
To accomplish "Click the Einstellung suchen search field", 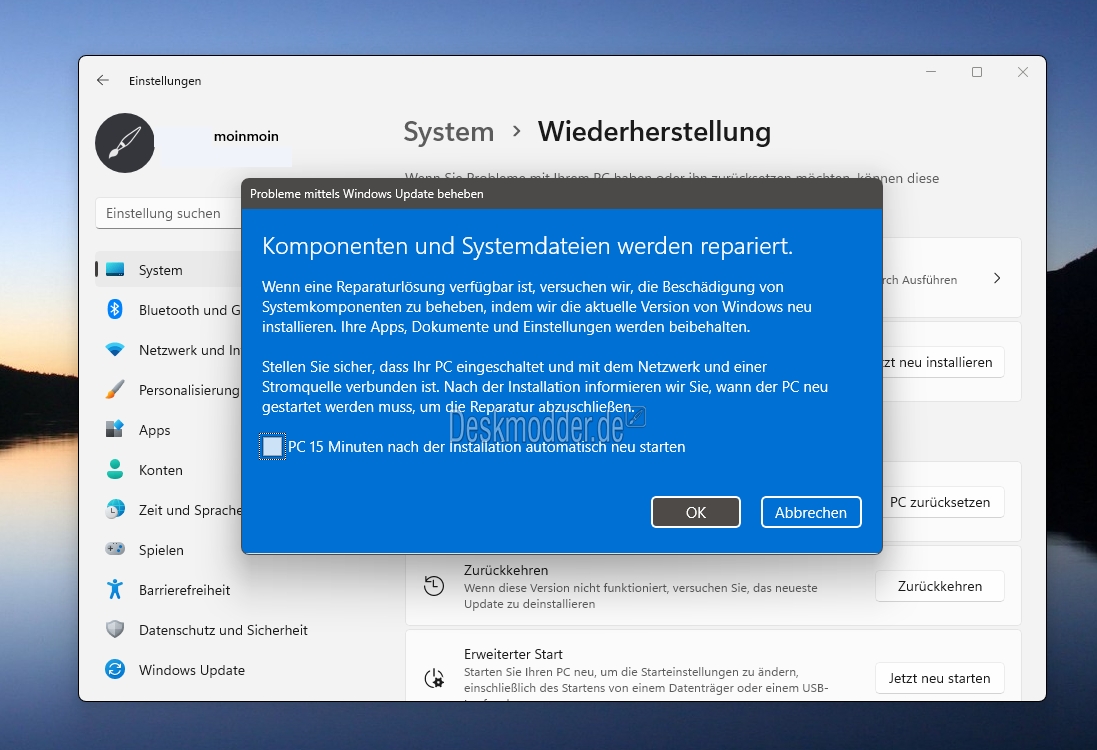I will tap(168, 213).
